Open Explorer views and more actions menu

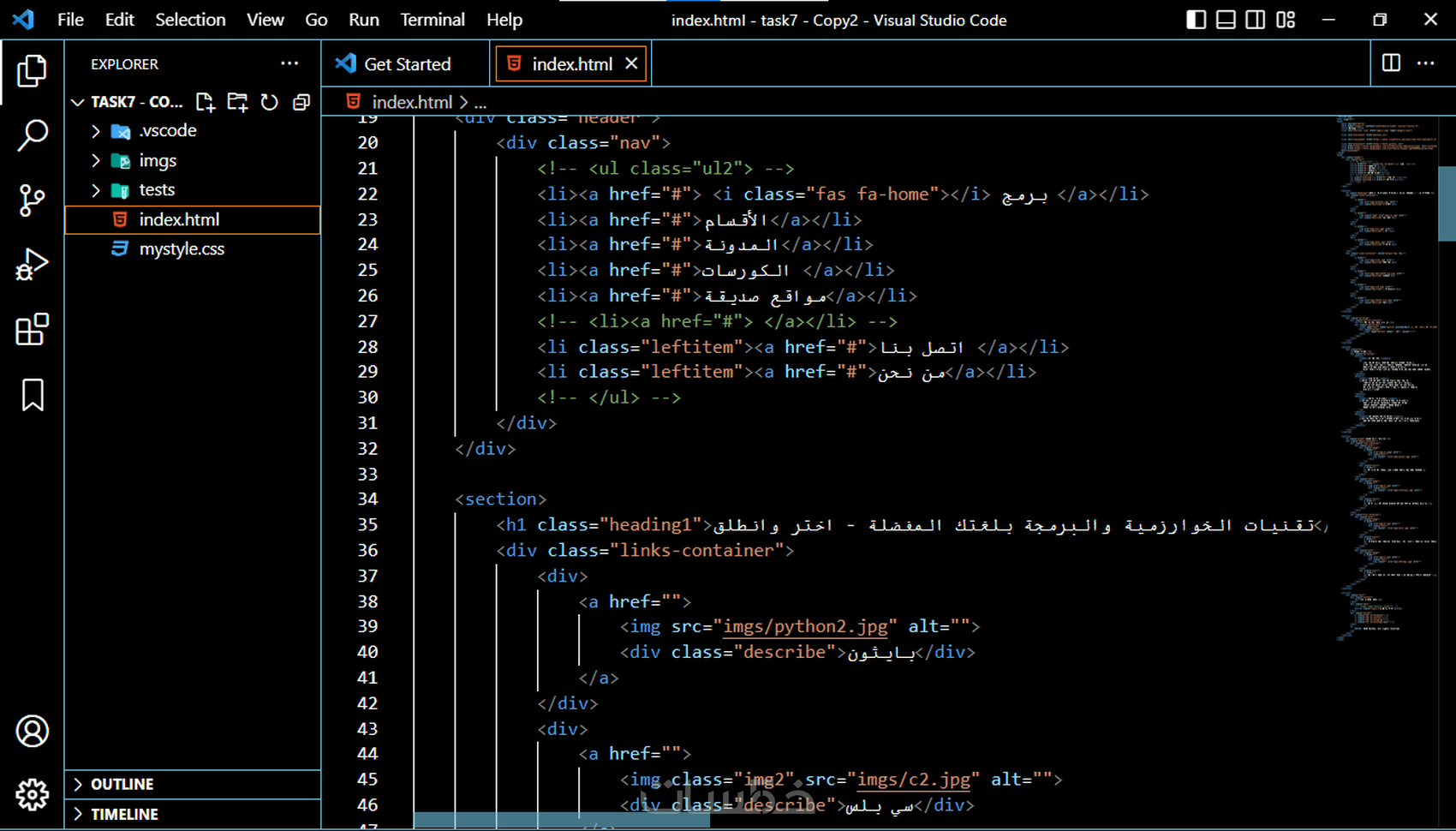coord(289,63)
